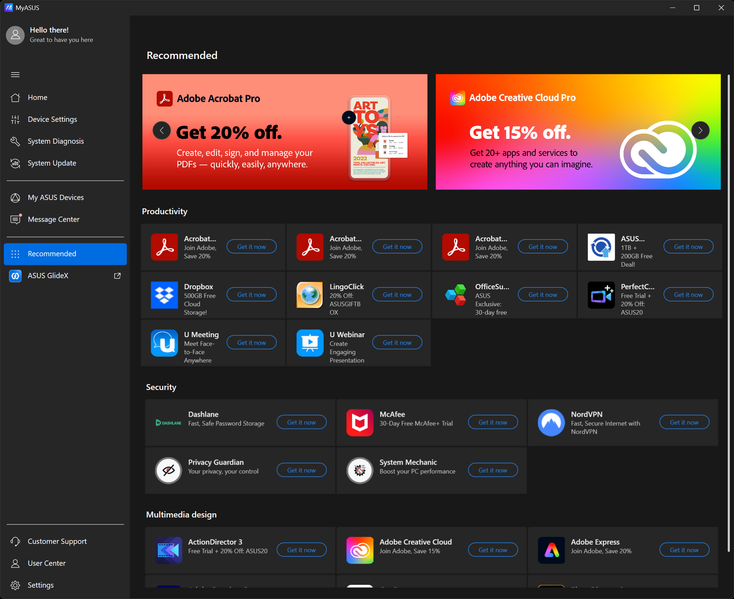Click Get it now for LingoClick
This screenshot has height=599, width=734.
coord(397,295)
